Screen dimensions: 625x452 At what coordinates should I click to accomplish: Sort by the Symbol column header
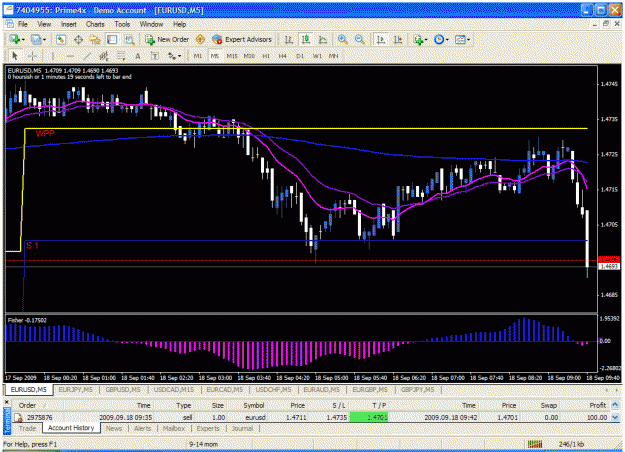point(254,405)
